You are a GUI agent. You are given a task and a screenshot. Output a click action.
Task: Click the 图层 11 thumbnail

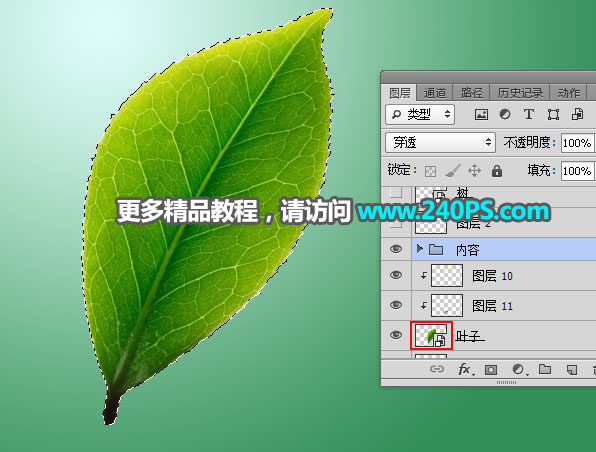tap(447, 305)
